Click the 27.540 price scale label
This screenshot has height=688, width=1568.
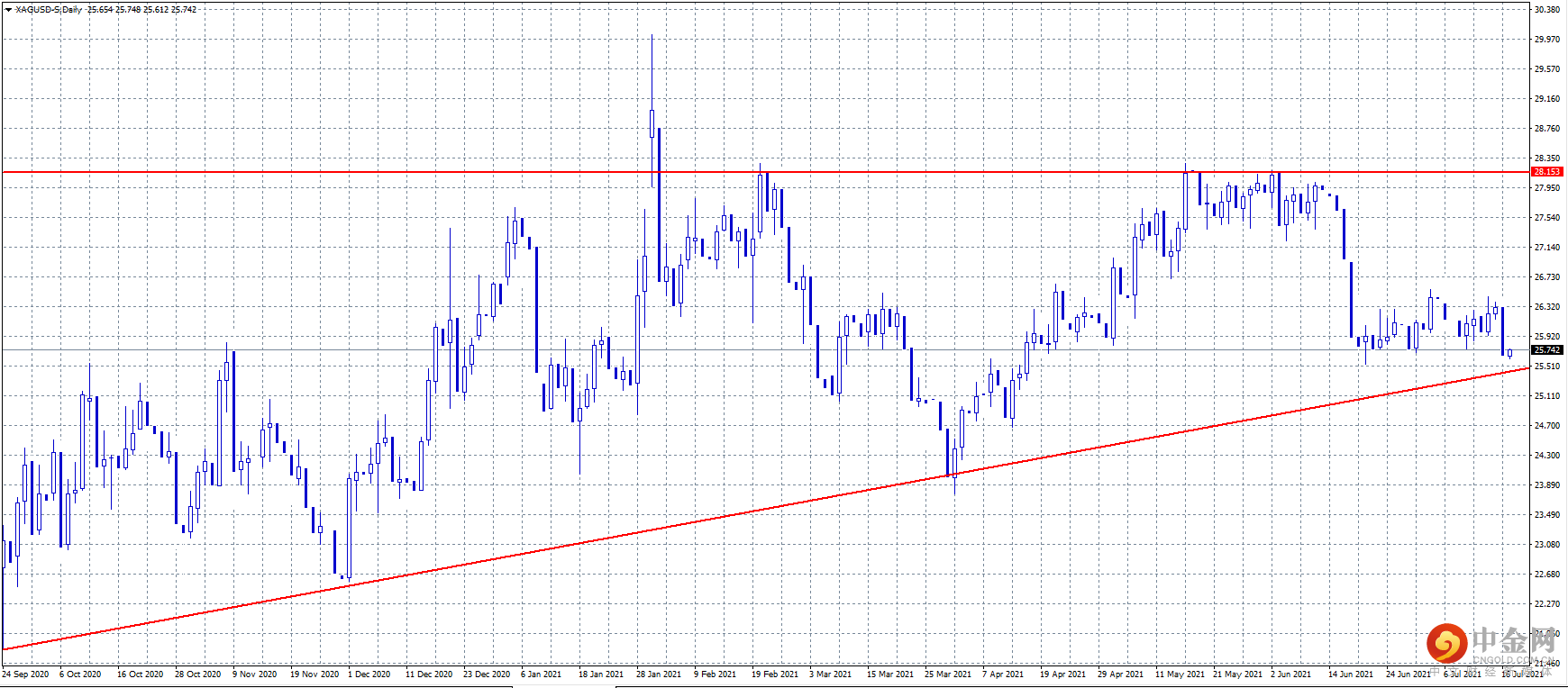coord(1547,218)
